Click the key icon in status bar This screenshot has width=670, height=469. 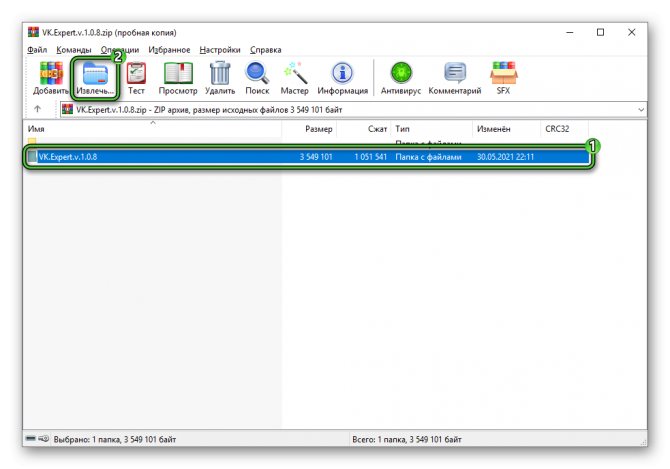44,438
